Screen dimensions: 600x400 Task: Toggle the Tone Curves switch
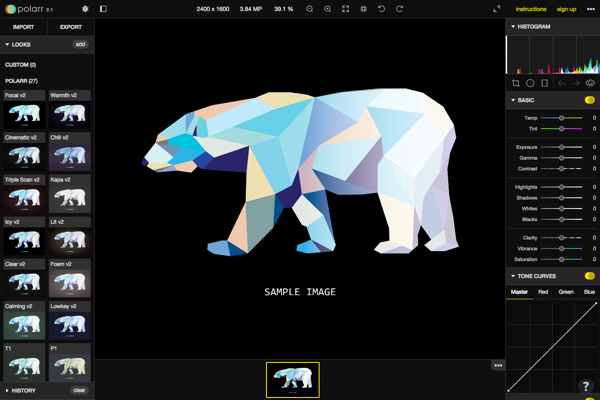point(589,276)
